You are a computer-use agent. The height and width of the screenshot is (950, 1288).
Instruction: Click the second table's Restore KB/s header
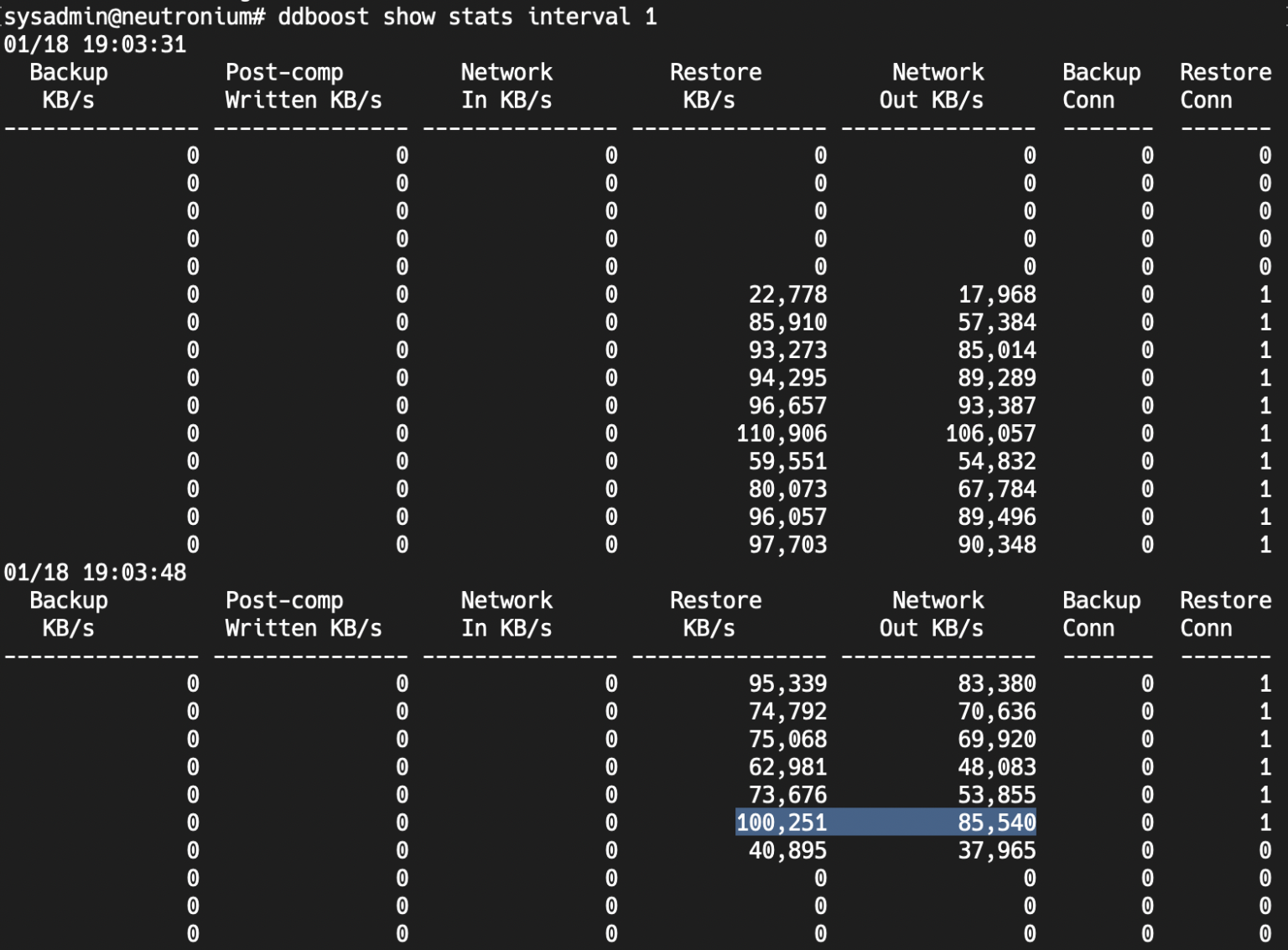714,614
